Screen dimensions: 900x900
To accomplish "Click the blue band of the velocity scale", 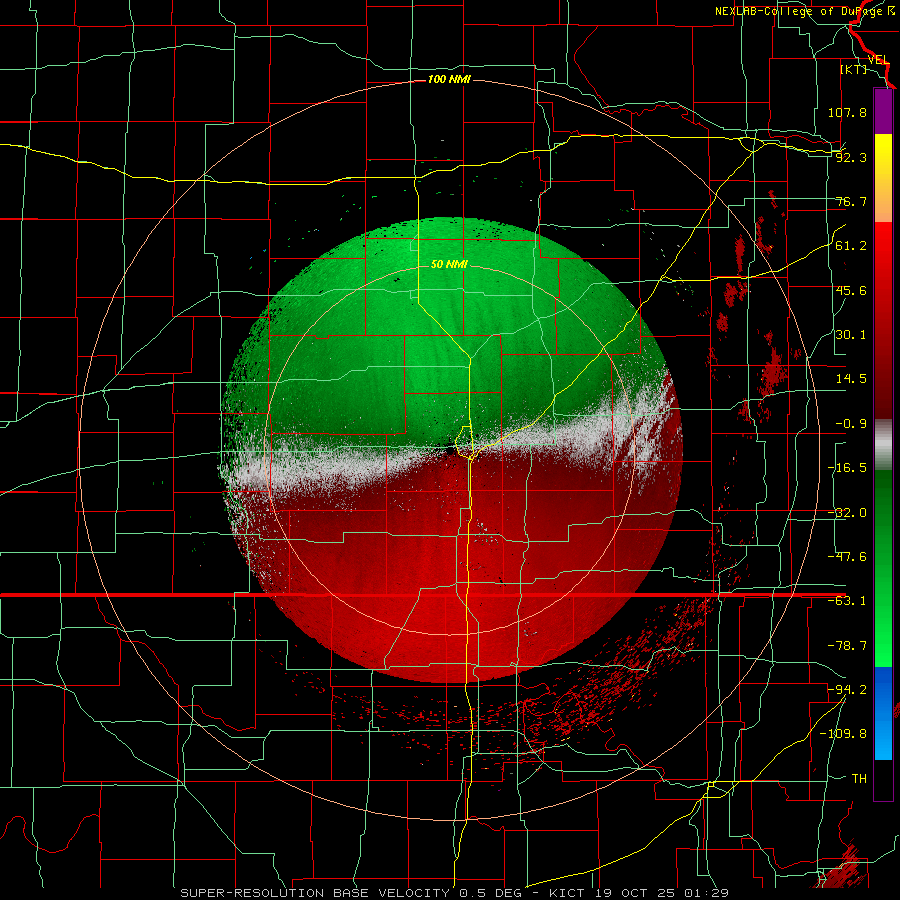I will tap(883, 713).
